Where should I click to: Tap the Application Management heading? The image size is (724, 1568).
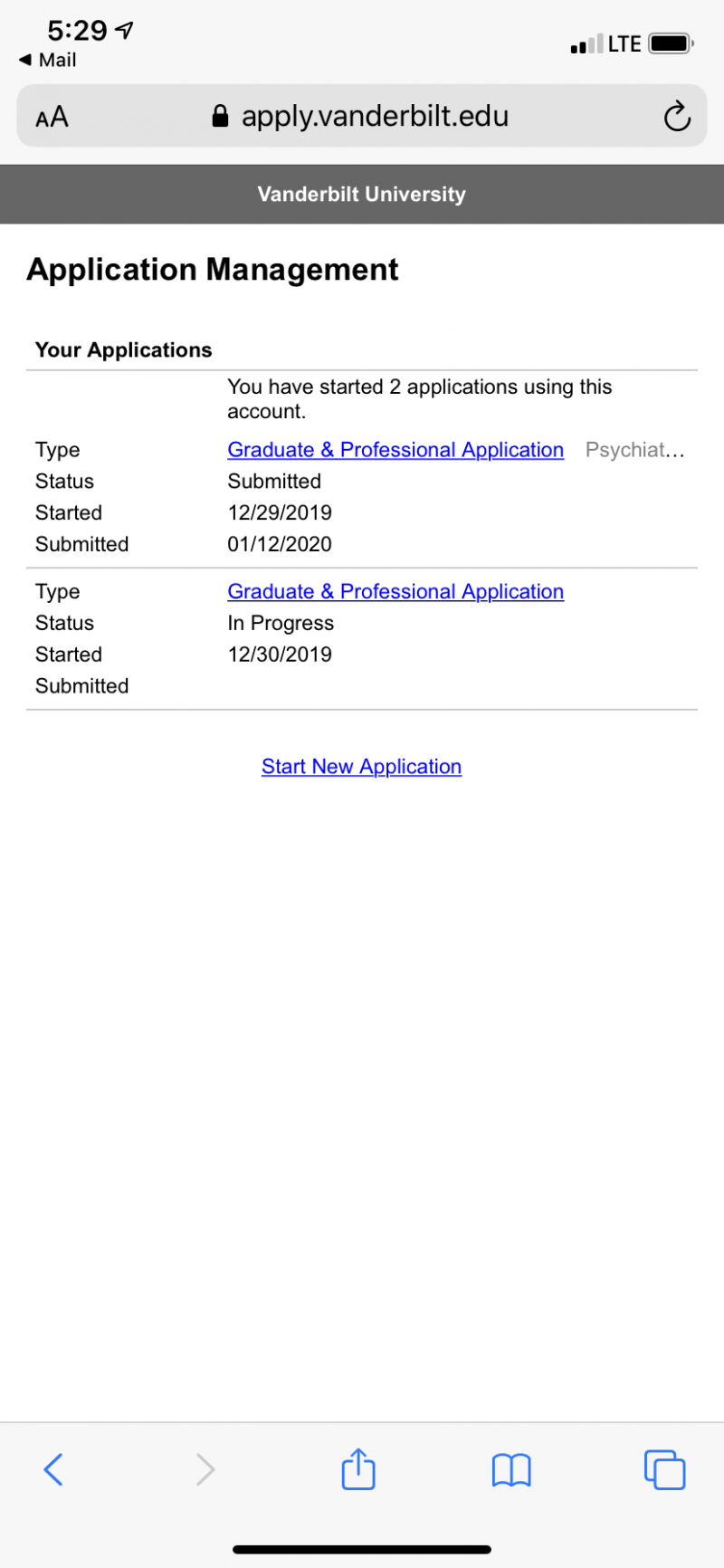tap(213, 270)
